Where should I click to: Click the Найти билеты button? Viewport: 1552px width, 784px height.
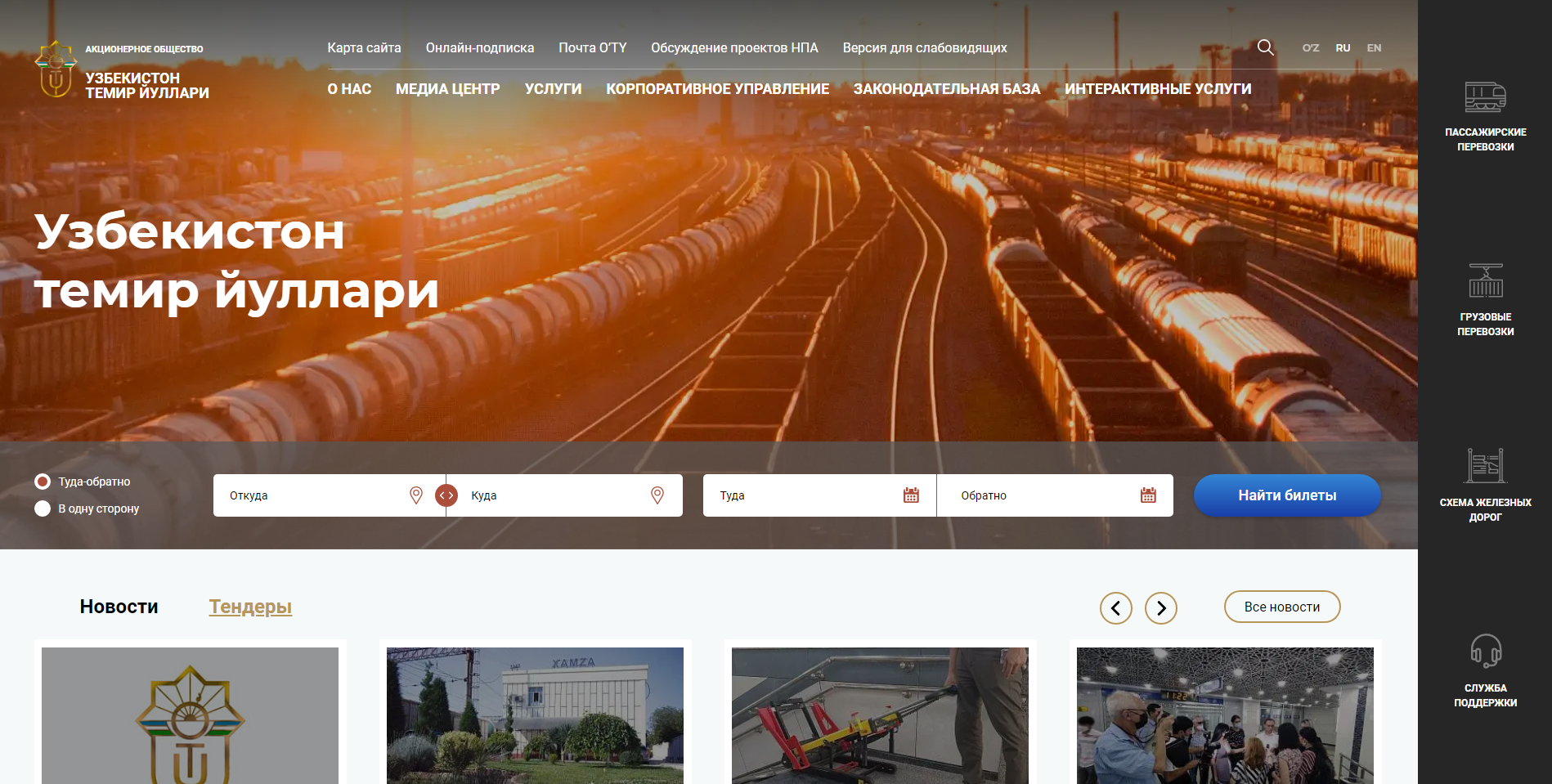tap(1287, 495)
